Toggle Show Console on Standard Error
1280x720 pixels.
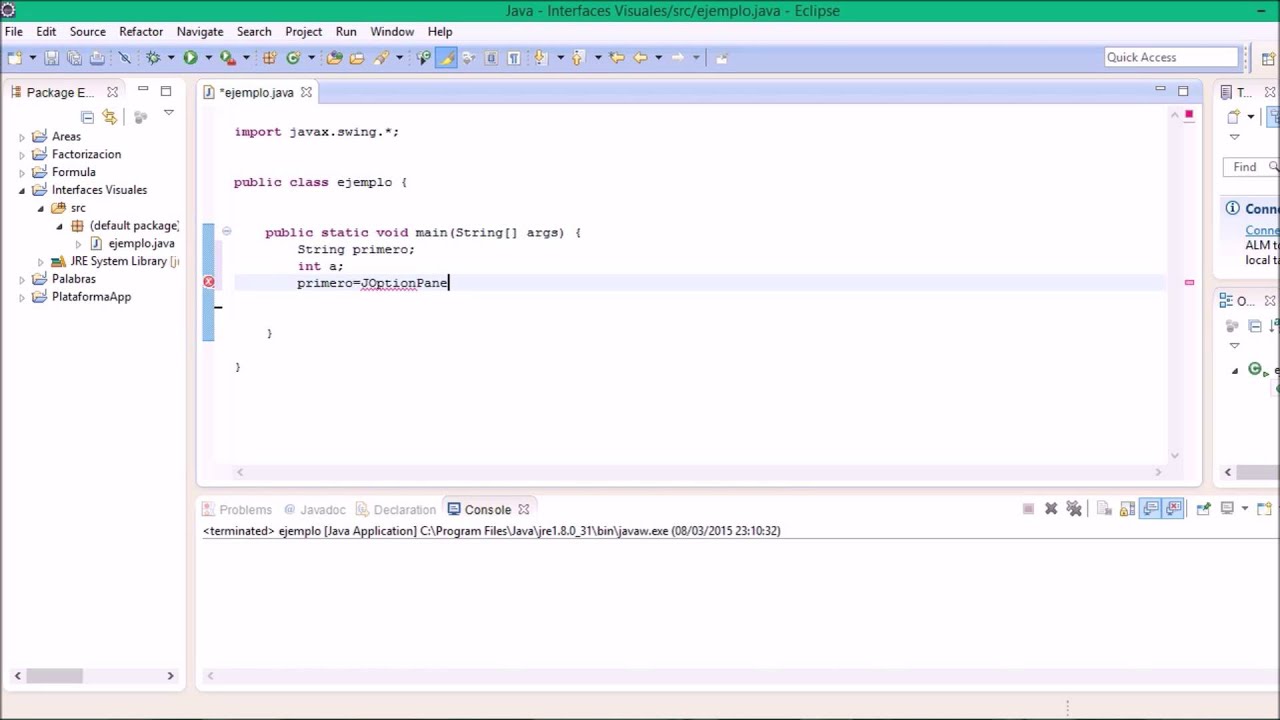click(x=1174, y=509)
